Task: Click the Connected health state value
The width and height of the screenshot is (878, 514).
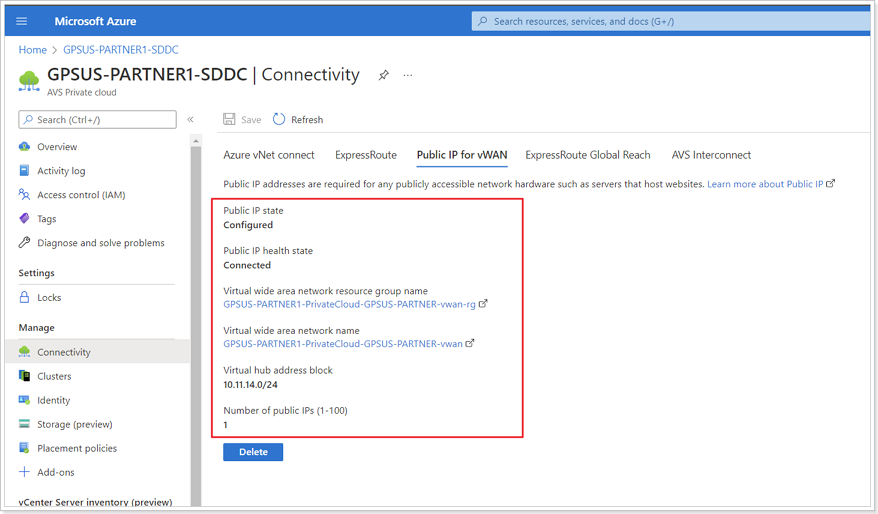Action: click(247, 265)
